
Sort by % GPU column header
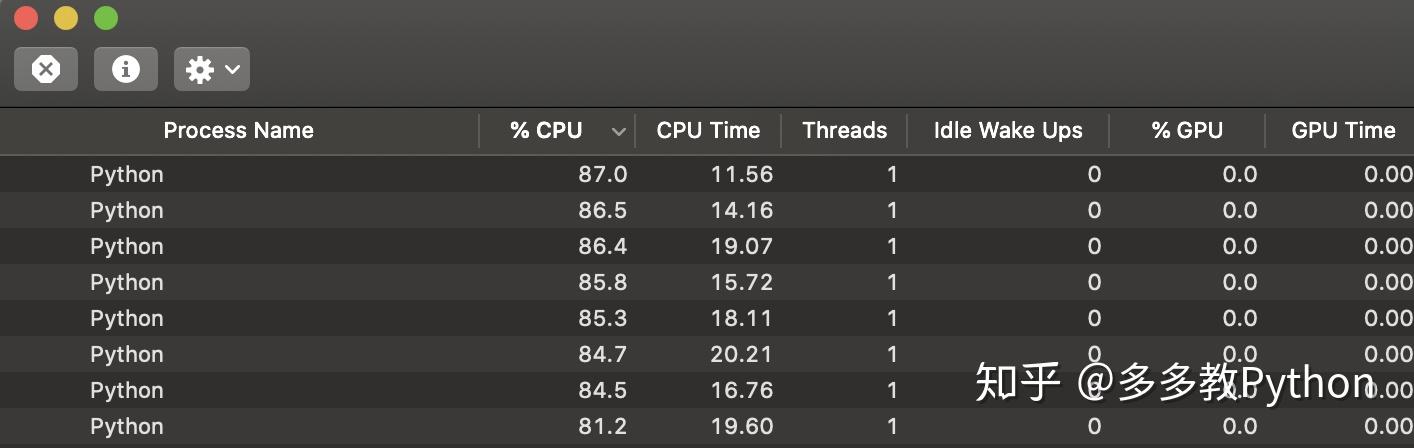click(1187, 130)
